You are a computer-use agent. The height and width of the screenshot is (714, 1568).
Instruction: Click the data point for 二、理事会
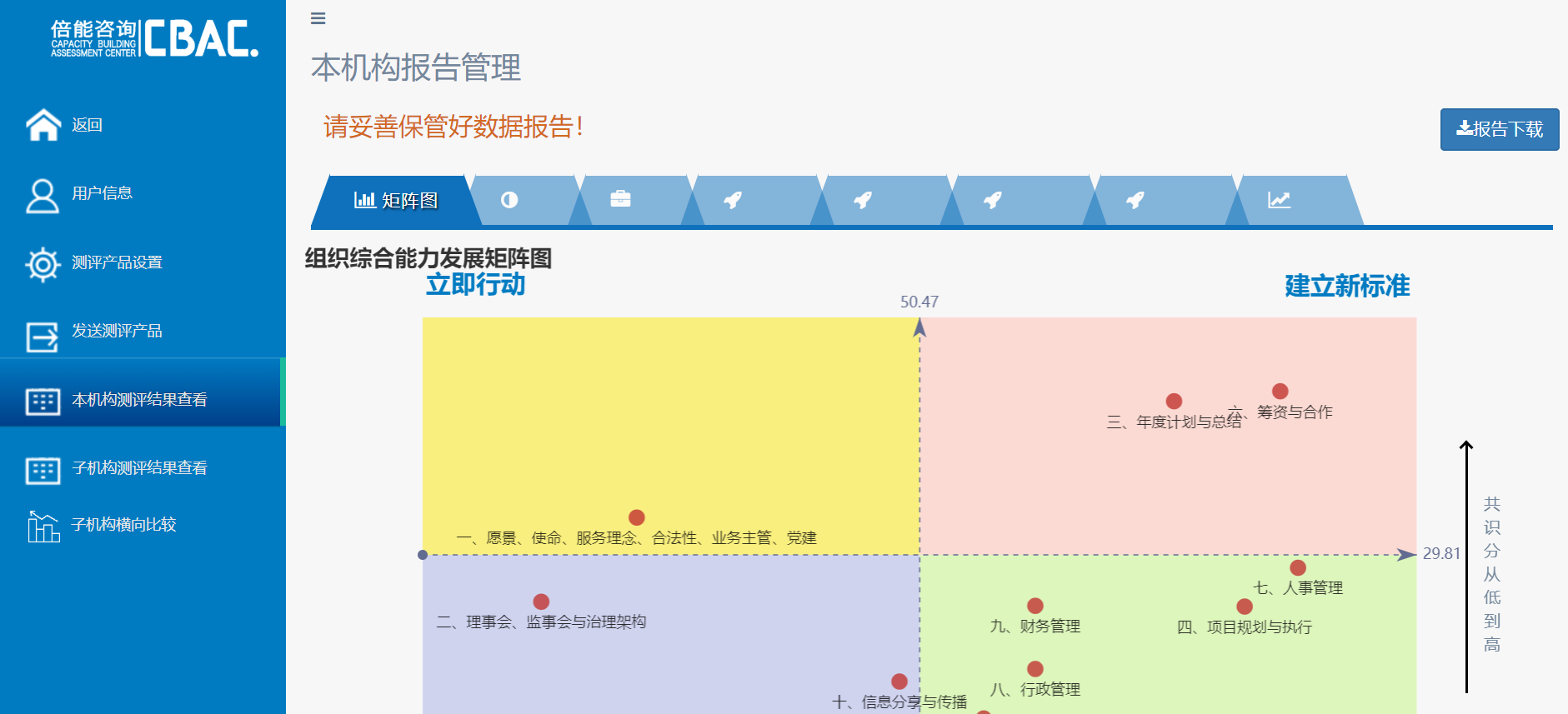(541, 602)
